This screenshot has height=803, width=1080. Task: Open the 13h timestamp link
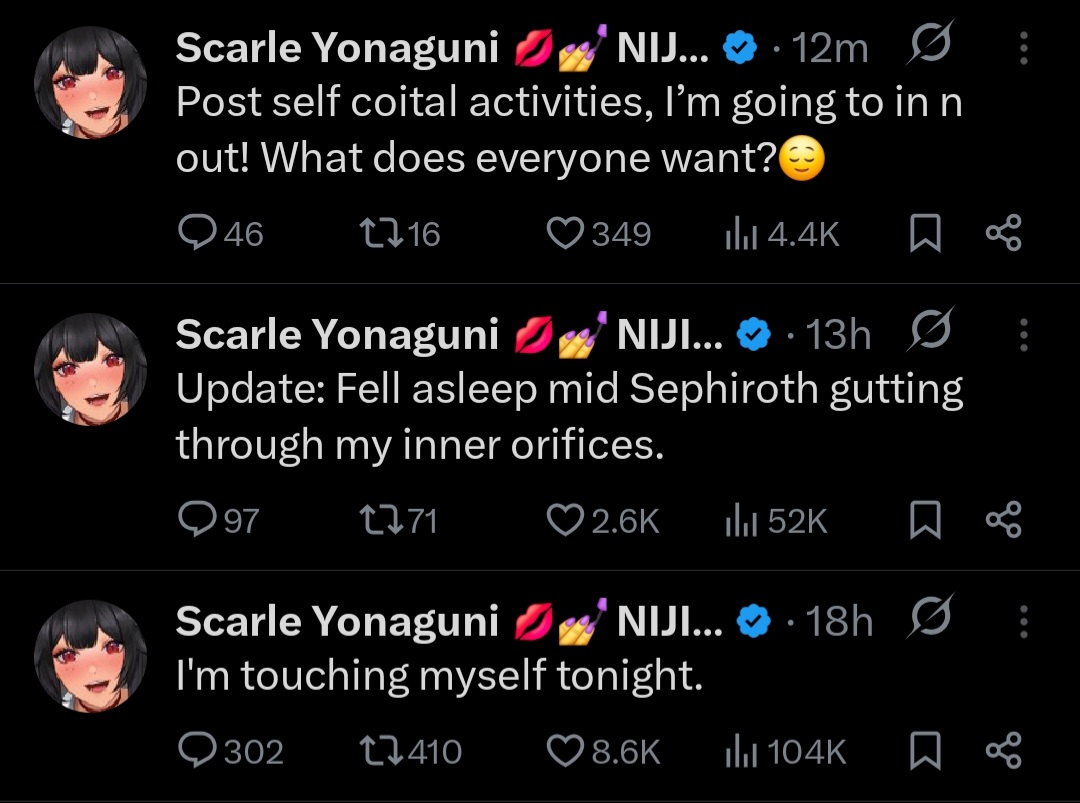(x=838, y=335)
